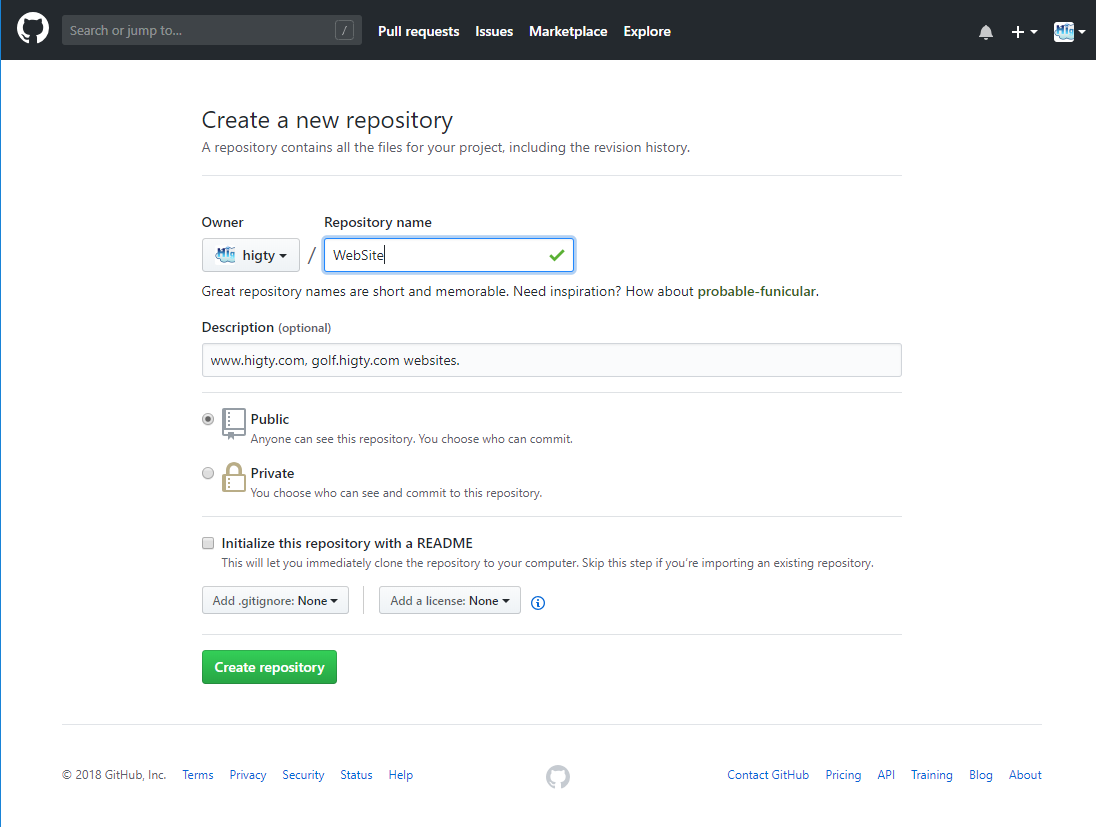
Task: Enable initialize repository with a README
Action: (x=208, y=542)
